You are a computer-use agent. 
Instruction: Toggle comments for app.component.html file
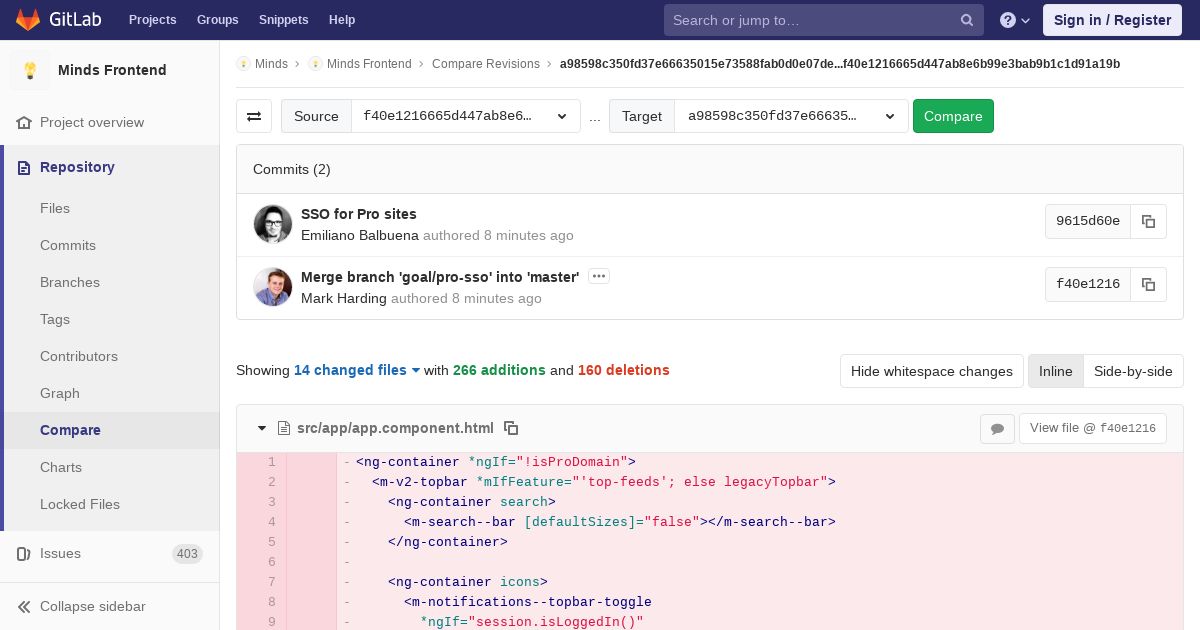[997, 428]
